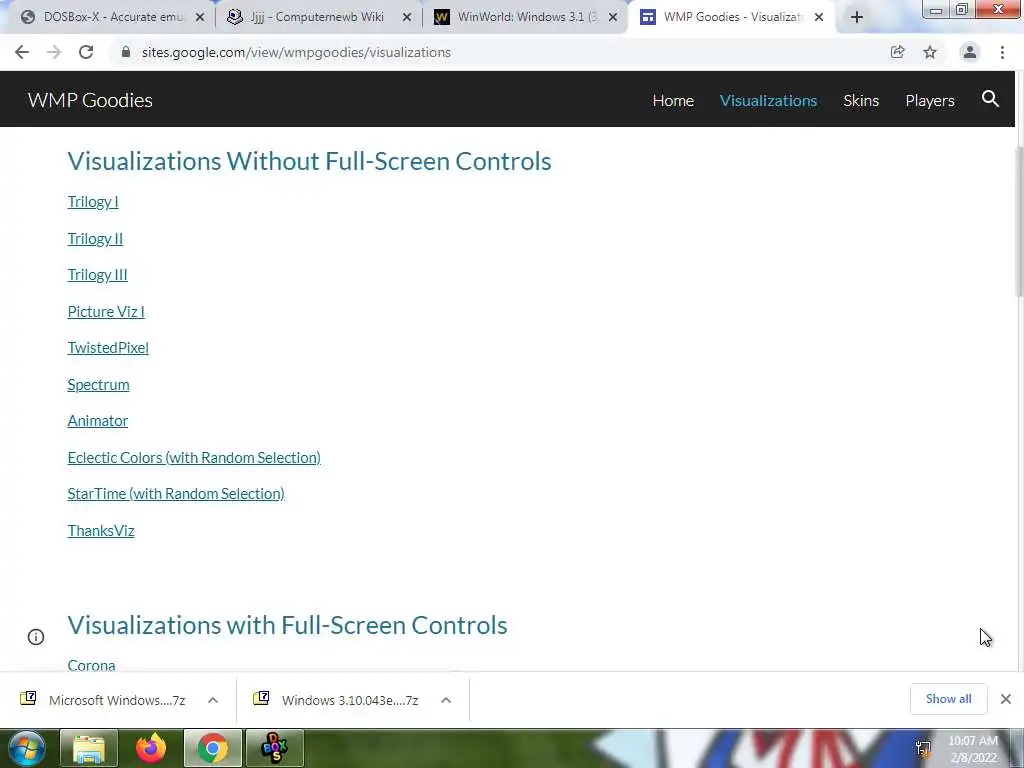Screen dimensions: 1024x768
Task: Go back with the browser back arrow
Action: 22,52
